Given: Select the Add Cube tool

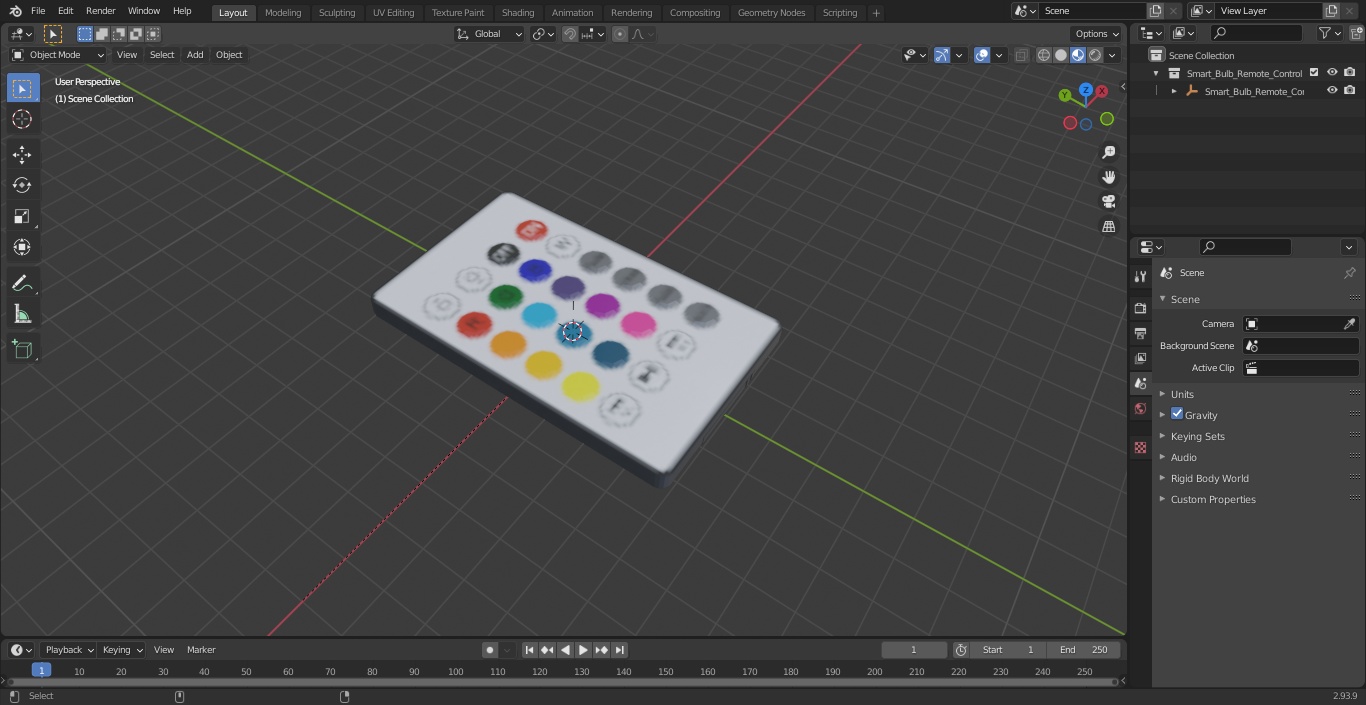Looking at the screenshot, I should tap(22, 349).
